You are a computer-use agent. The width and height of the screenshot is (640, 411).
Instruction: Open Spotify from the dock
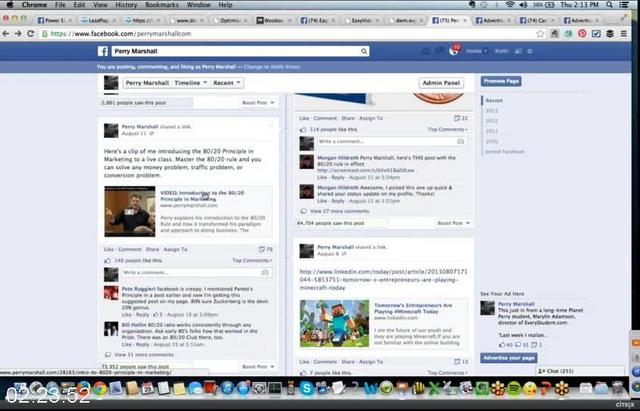point(513,388)
